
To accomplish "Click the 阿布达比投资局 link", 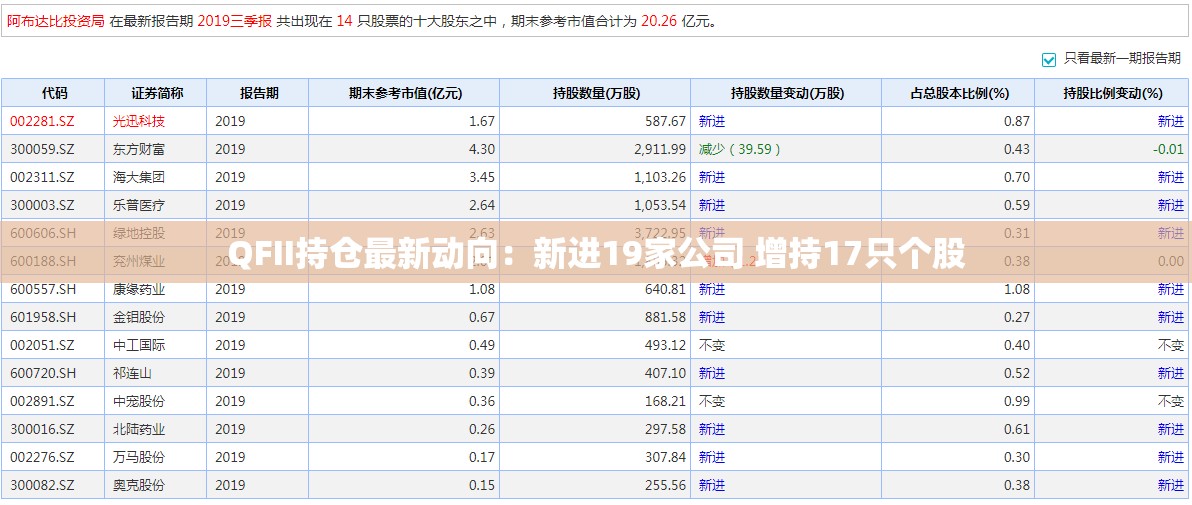I will tap(56, 21).
